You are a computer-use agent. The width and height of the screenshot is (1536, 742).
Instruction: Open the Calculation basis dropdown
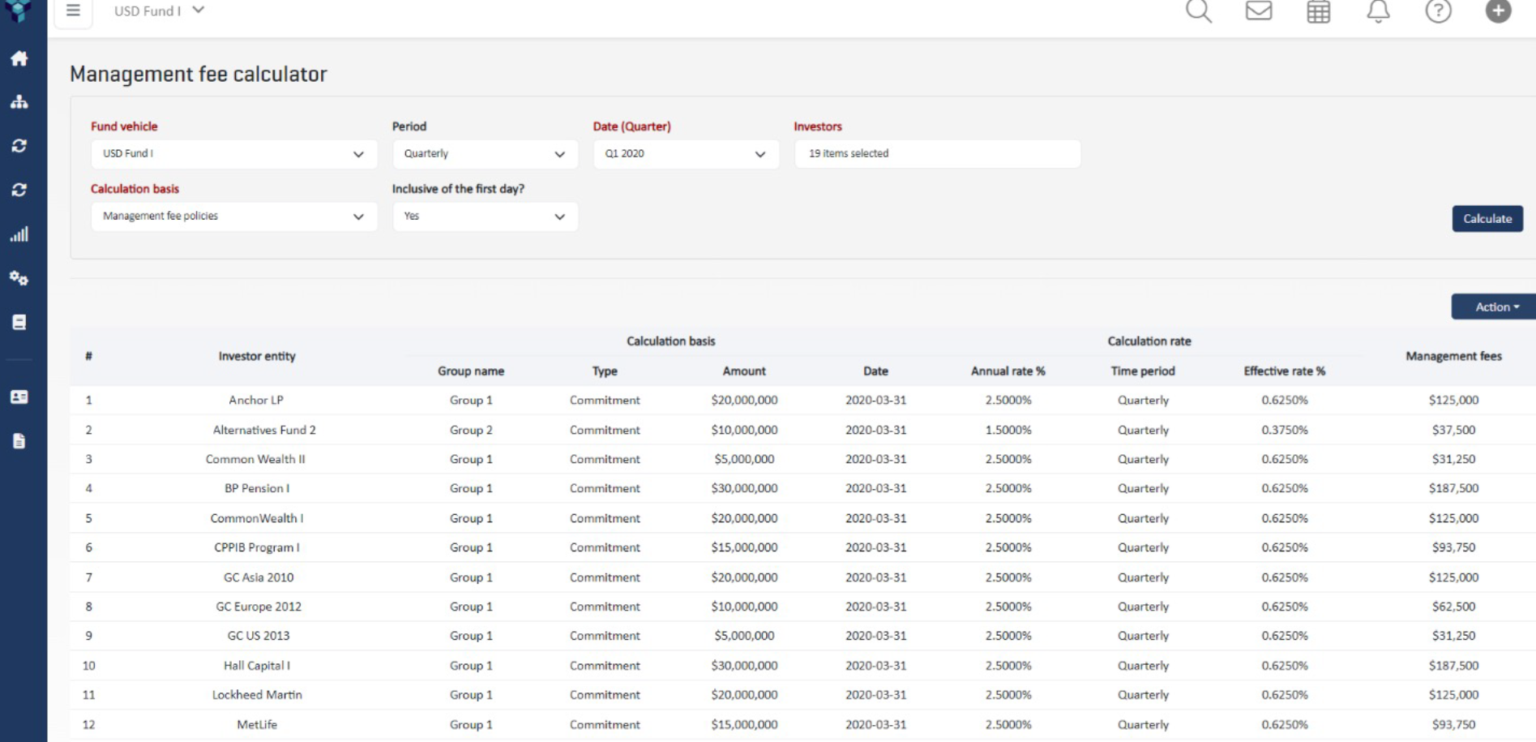[x=233, y=216]
